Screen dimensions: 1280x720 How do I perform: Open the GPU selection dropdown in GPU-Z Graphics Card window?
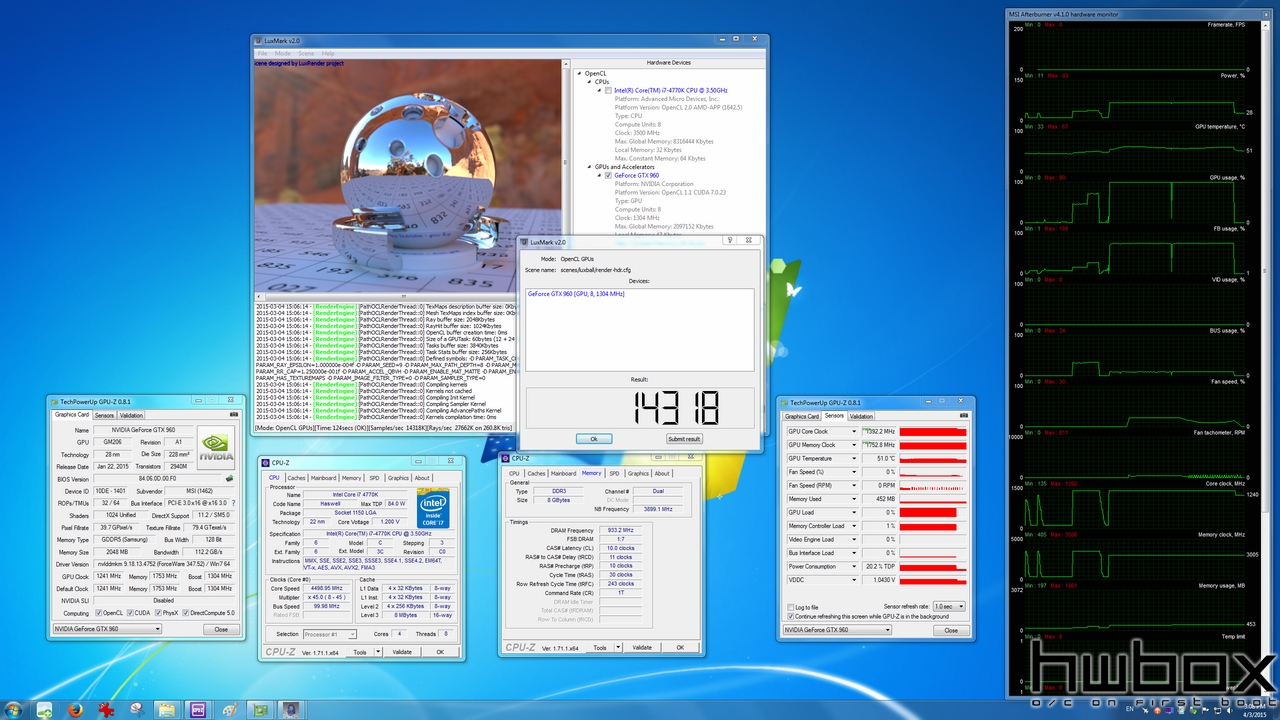(x=107, y=629)
